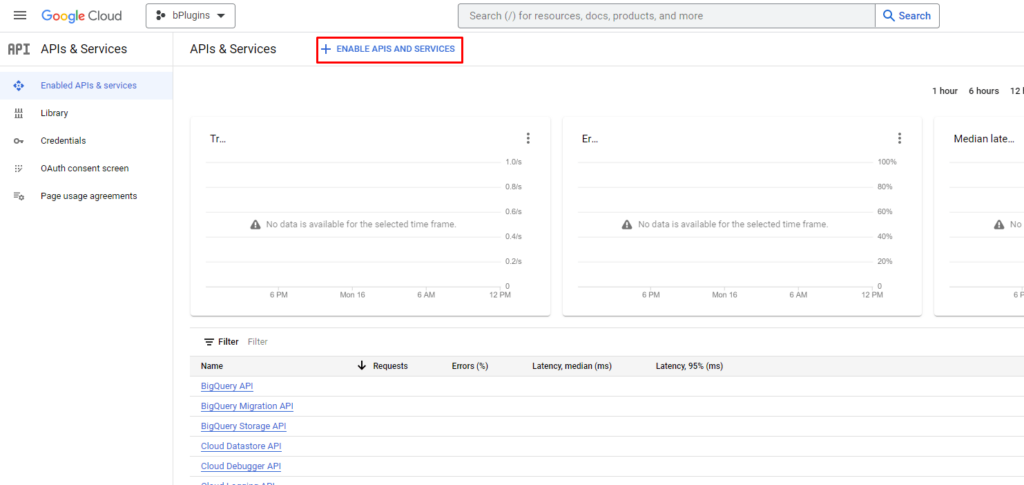Click the Enabled APIs & services diamond icon
Viewport: 1024px width, 485px height.
click(18, 86)
